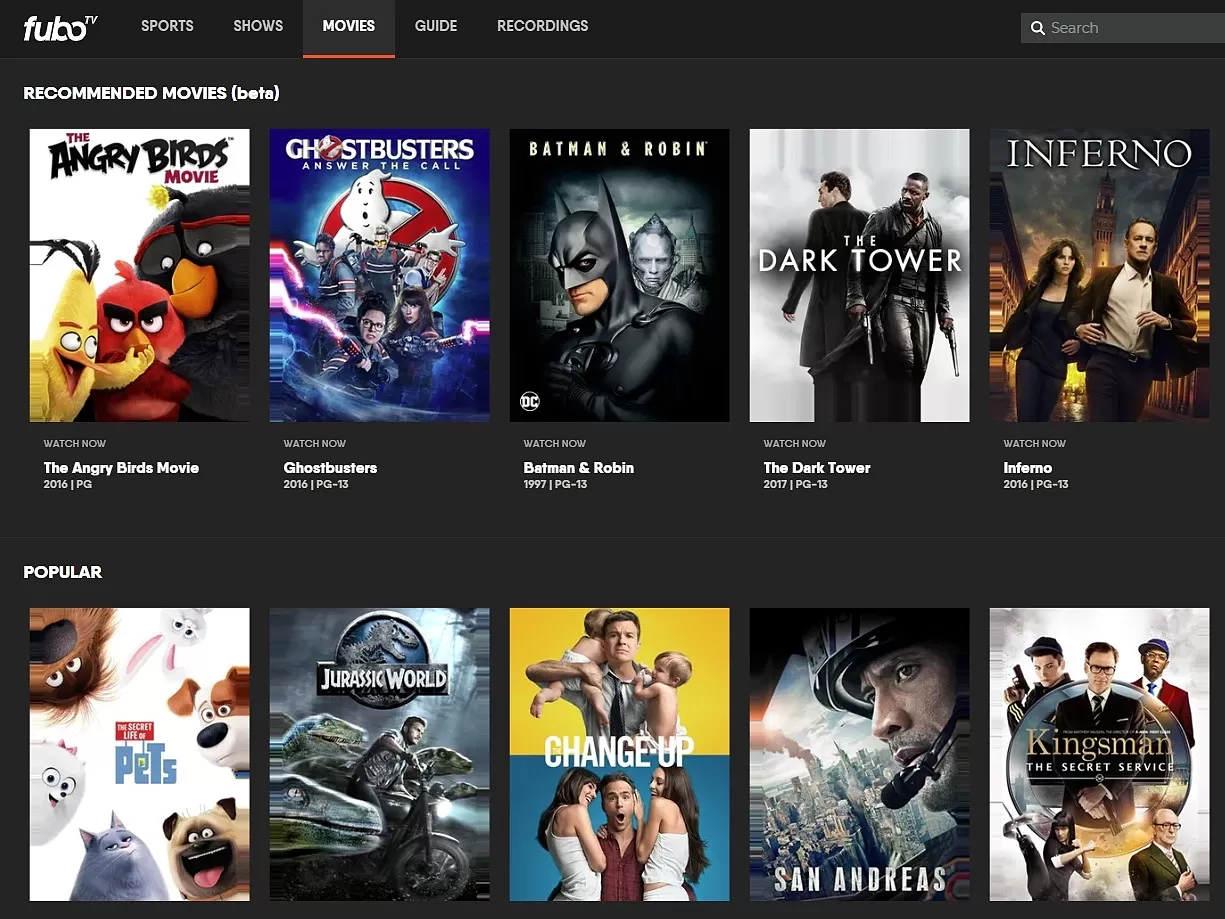Open the Inferno poster
Viewport: 1225px width, 919px height.
[x=1100, y=275]
